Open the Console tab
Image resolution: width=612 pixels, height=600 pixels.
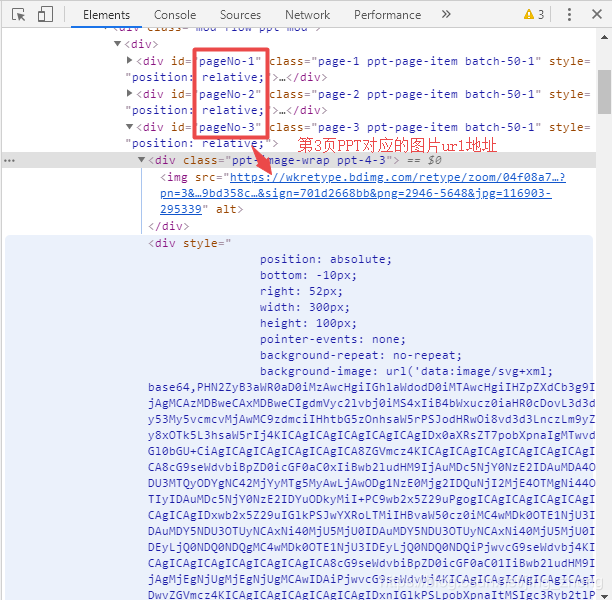click(x=175, y=15)
